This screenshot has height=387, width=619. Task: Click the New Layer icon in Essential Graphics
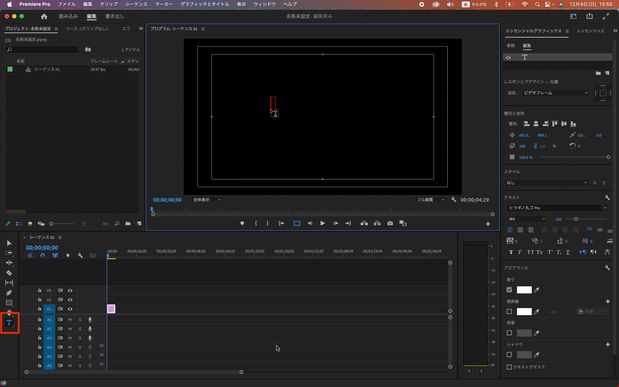(x=607, y=73)
